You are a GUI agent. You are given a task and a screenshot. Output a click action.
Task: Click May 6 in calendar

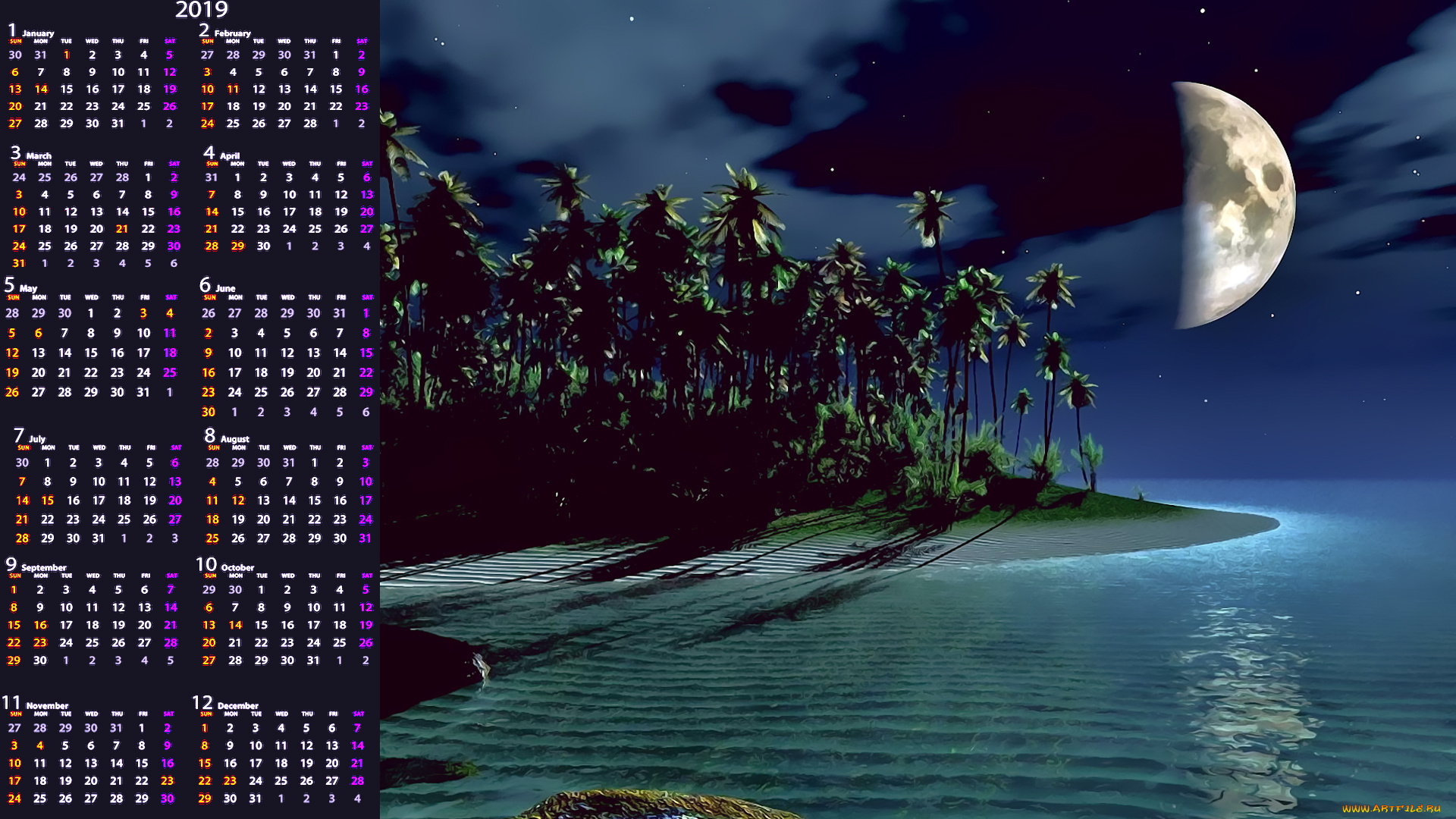(x=38, y=333)
